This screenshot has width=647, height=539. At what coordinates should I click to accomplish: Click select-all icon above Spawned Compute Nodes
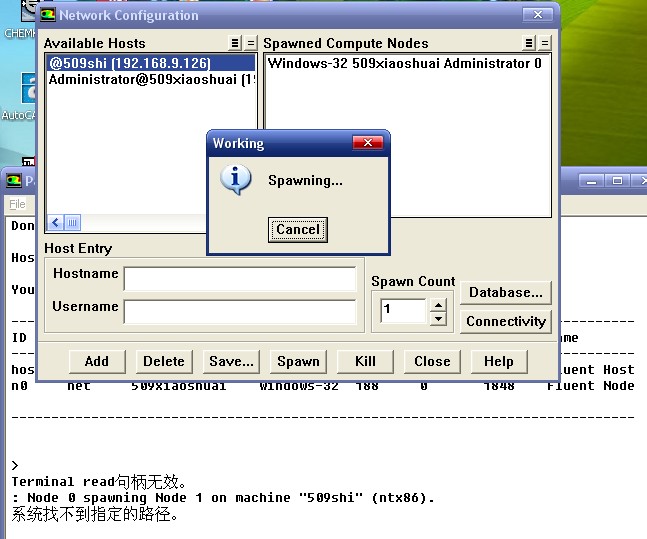pos(529,43)
